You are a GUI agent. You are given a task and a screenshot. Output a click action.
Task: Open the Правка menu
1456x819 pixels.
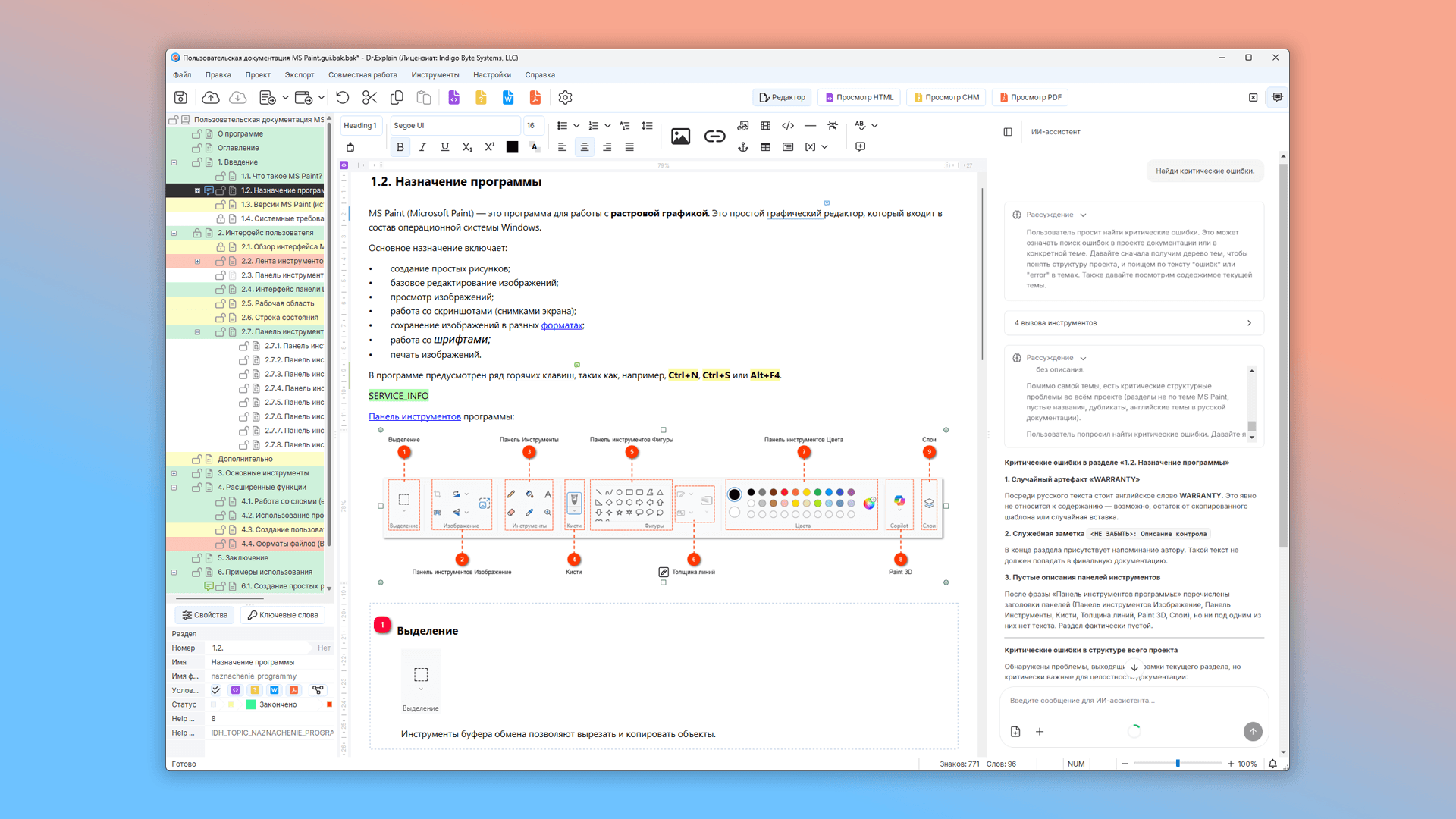pyautogui.click(x=218, y=75)
